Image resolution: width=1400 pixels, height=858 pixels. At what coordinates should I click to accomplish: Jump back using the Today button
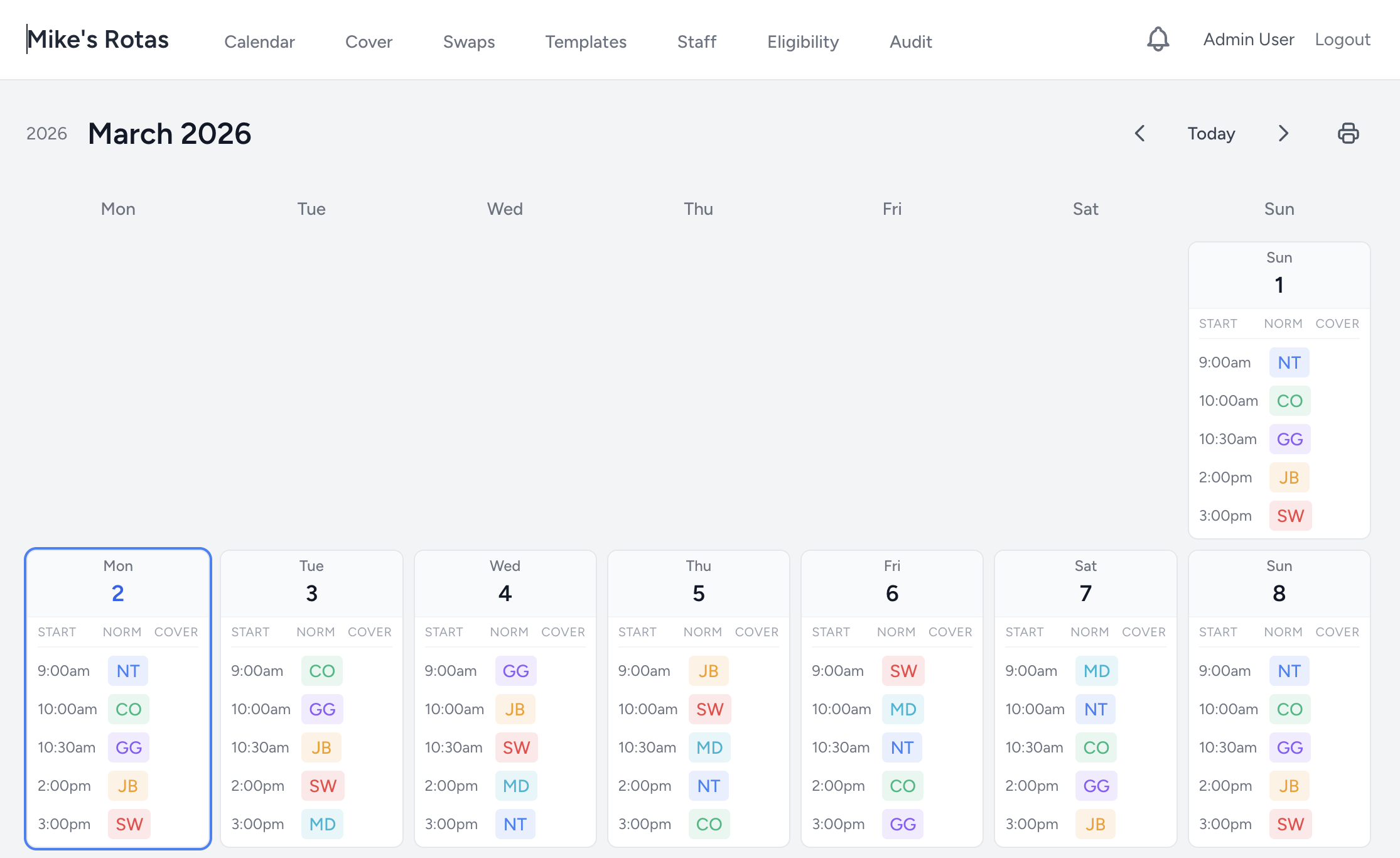1210,133
